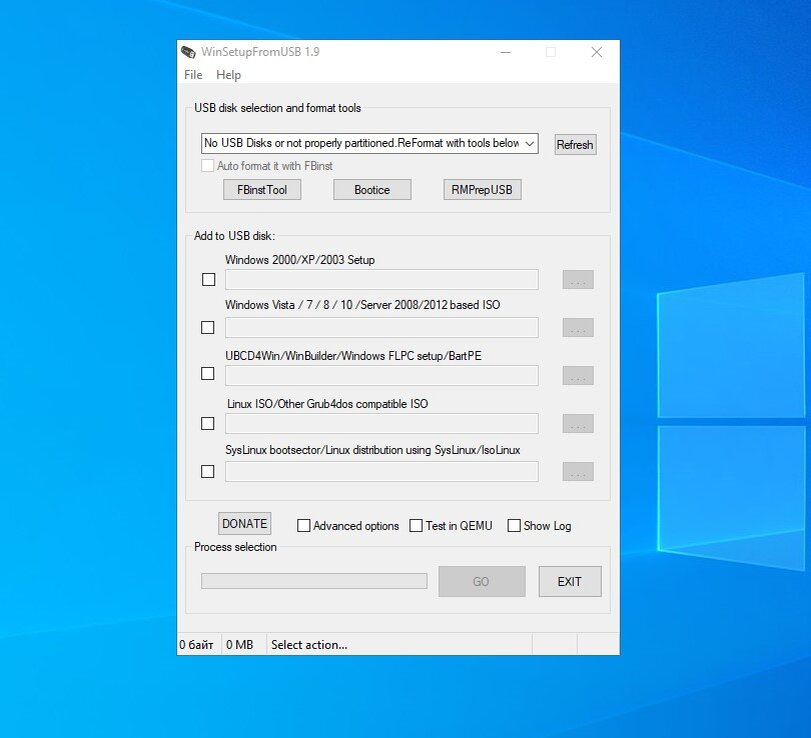Browse for Linux ISO/Grub4dos compatible ISO
The image size is (811, 738).
pos(578,424)
